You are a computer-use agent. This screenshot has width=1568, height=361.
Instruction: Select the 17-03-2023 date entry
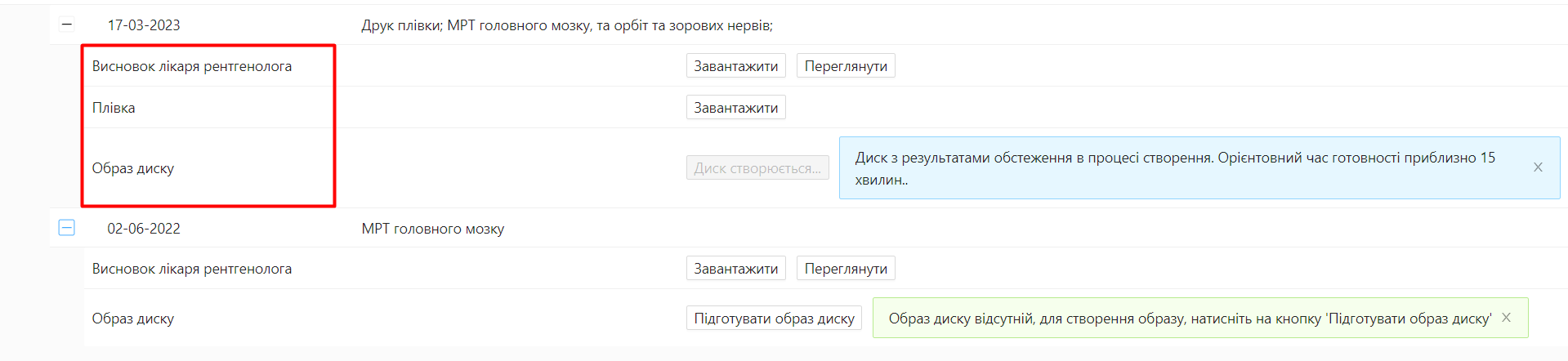tap(144, 25)
